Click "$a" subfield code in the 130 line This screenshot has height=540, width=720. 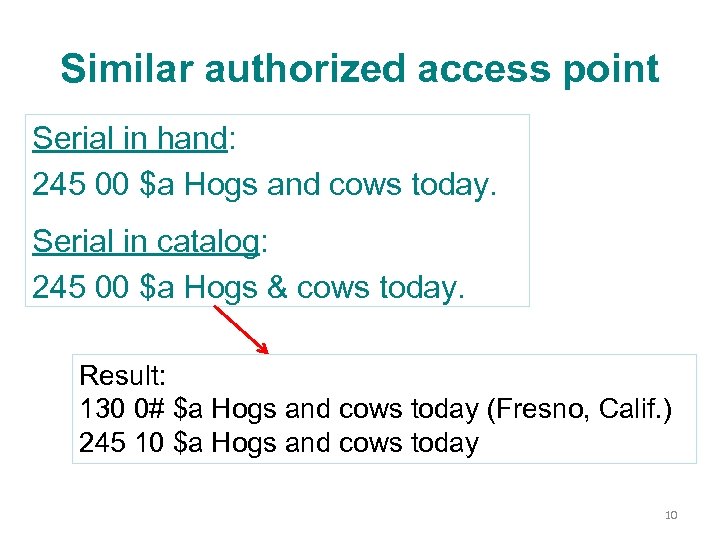click(x=189, y=409)
